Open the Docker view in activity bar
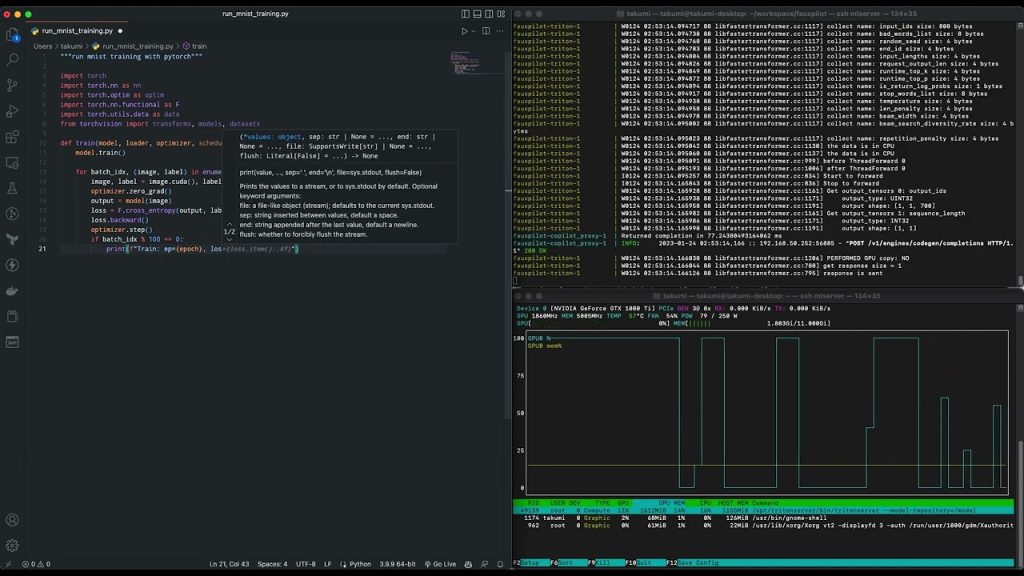This screenshot has width=1024, height=576. point(12,291)
